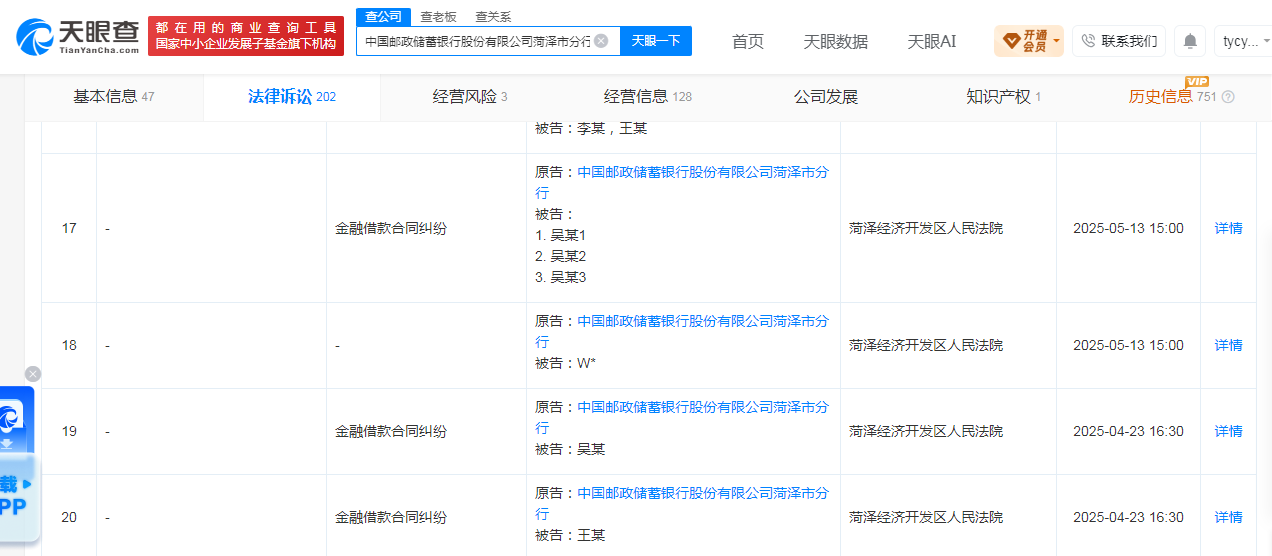Image resolution: width=1272 pixels, height=556 pixels.
Task: Open 详情 for row 17
Action: tap(1228, 228)
